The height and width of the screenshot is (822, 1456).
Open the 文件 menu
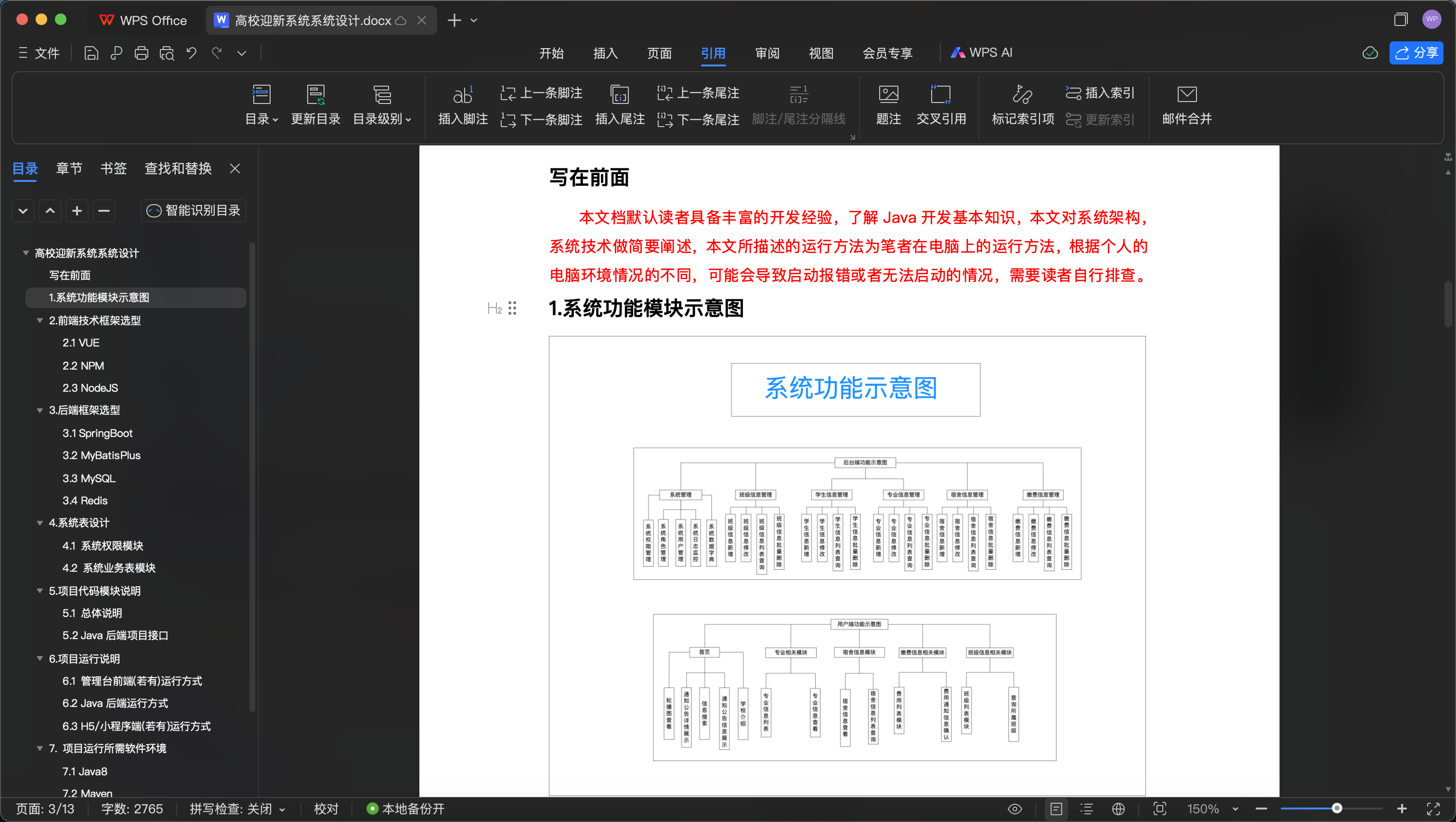[x=39, y=53]
